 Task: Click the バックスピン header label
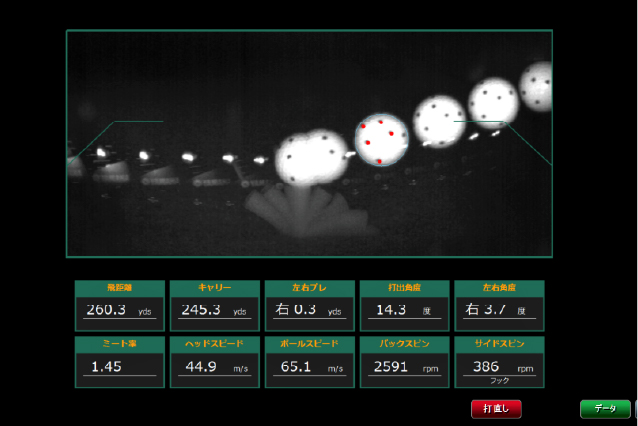(x=403, y=343)
